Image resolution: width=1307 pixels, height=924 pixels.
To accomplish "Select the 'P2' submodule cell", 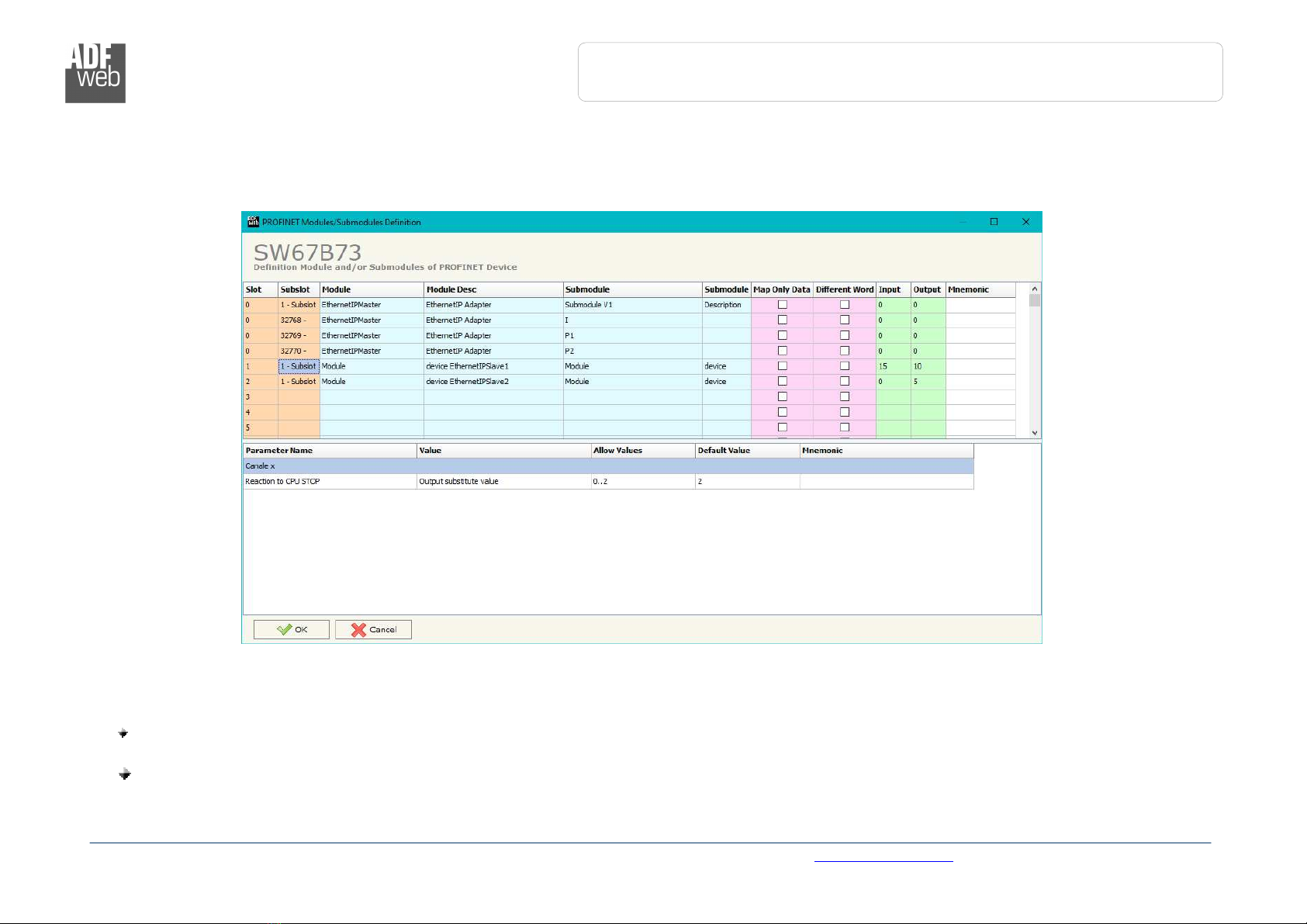I will click(632, 351).
